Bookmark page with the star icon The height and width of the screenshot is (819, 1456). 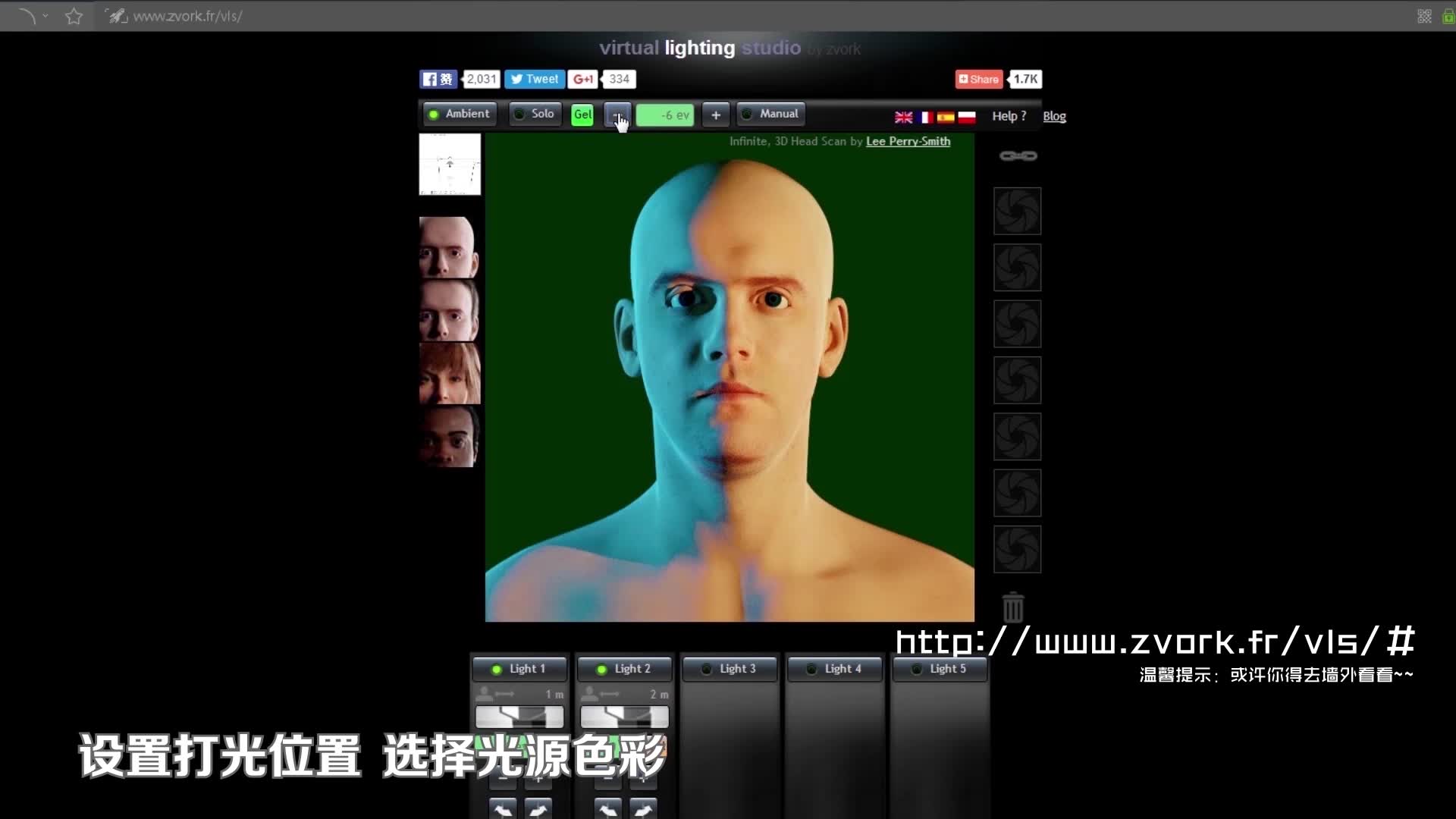tap(74, 16)
